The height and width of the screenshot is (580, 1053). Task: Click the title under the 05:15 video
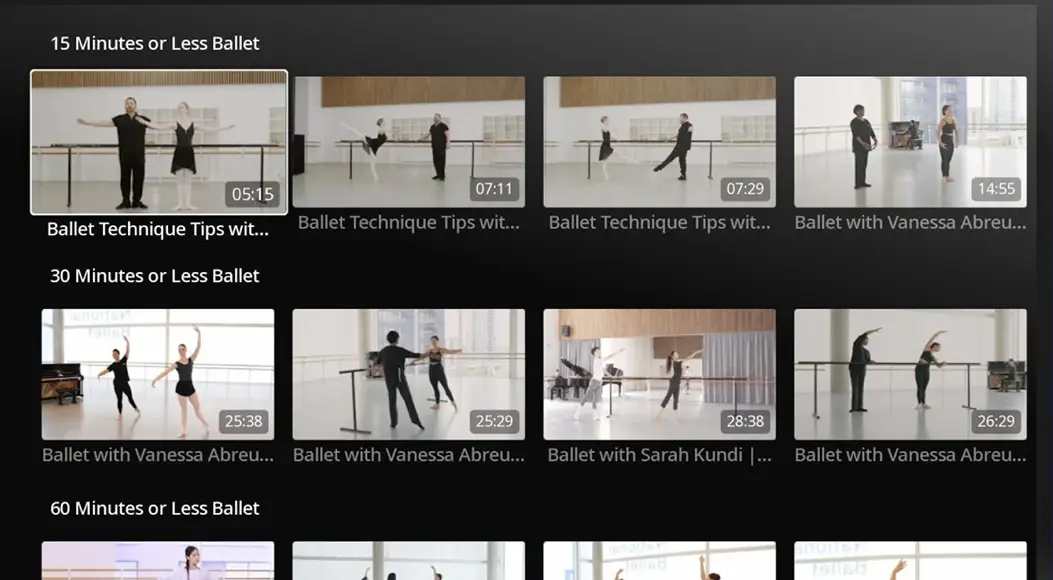pyautogui.click(x=158, y=229)
